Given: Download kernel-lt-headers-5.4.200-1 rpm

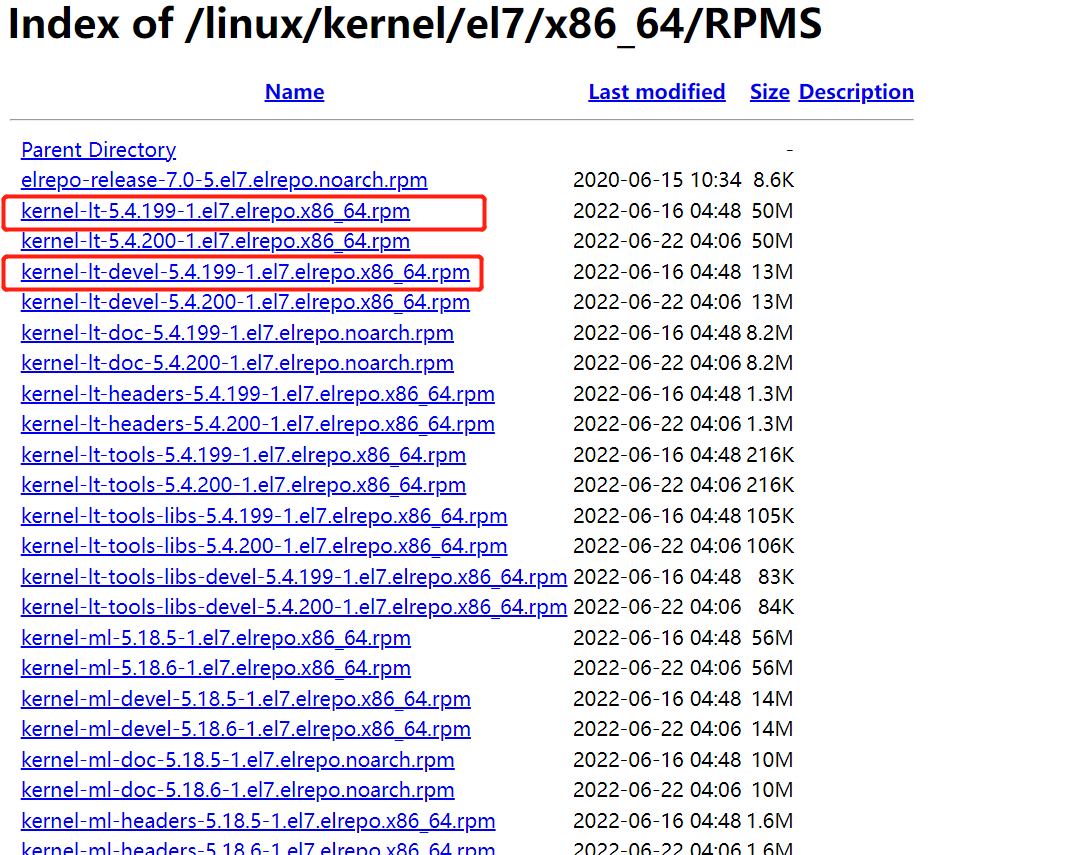Looking at the screenshot, I should click(x=257, y=424).
